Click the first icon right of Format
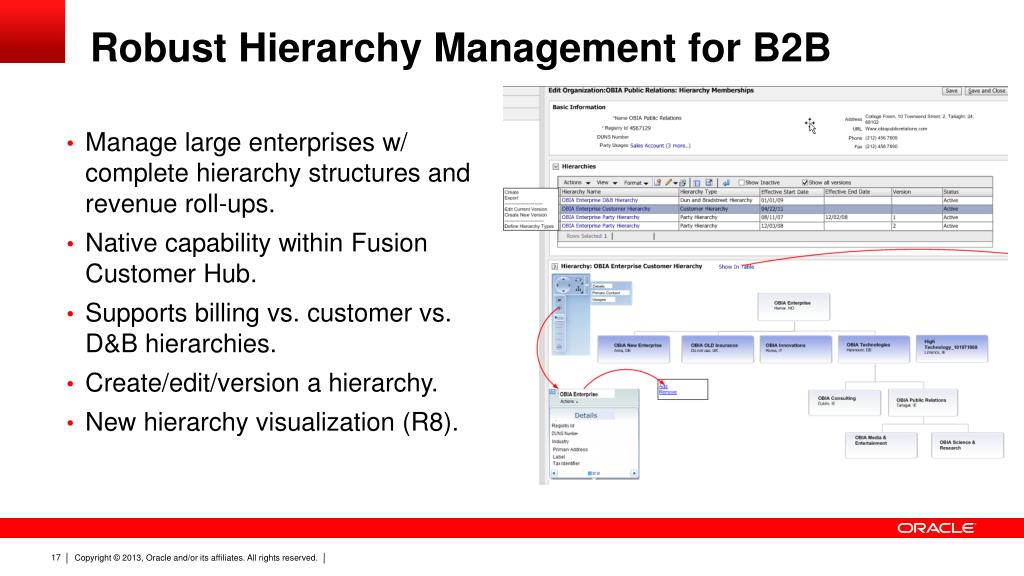Screen dimensions: 1024x576 click(x=658, y=182)
